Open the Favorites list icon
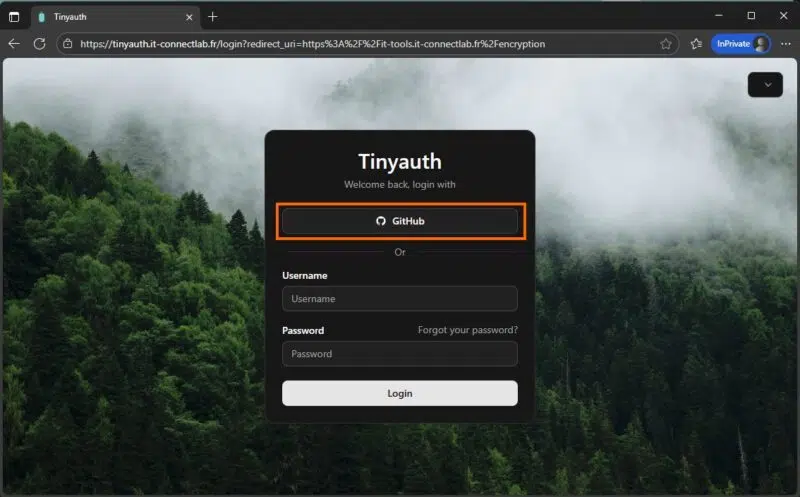The height and width of the screenshot is (497, 800). (x=696, y=44)
